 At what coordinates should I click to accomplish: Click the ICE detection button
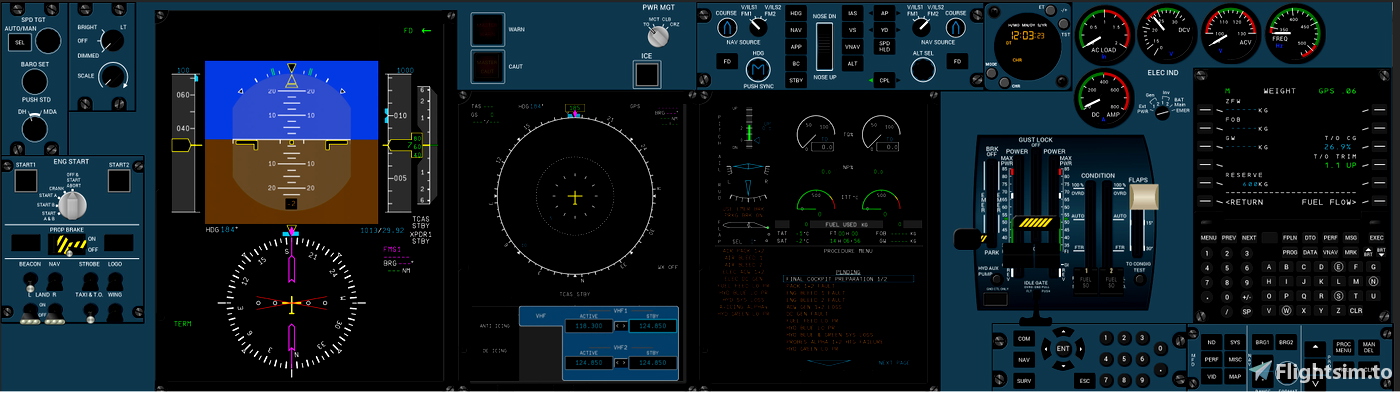(x=646, y=75)
